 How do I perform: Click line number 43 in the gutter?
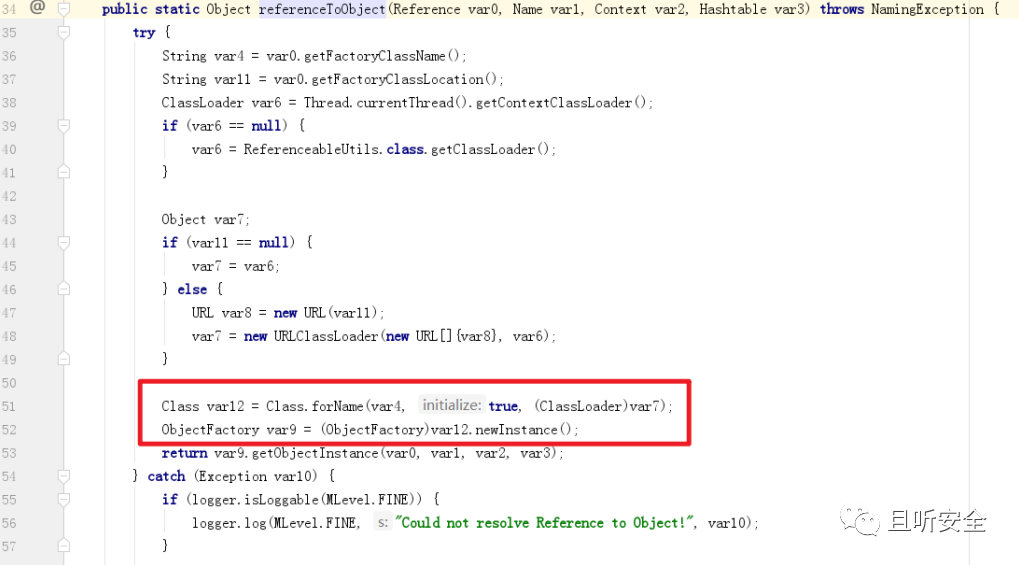9,220
